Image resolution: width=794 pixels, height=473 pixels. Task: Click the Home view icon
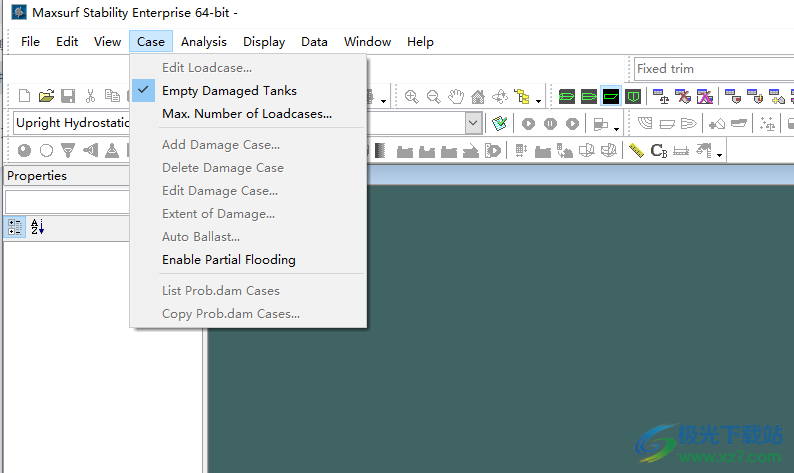coord(478,96)
